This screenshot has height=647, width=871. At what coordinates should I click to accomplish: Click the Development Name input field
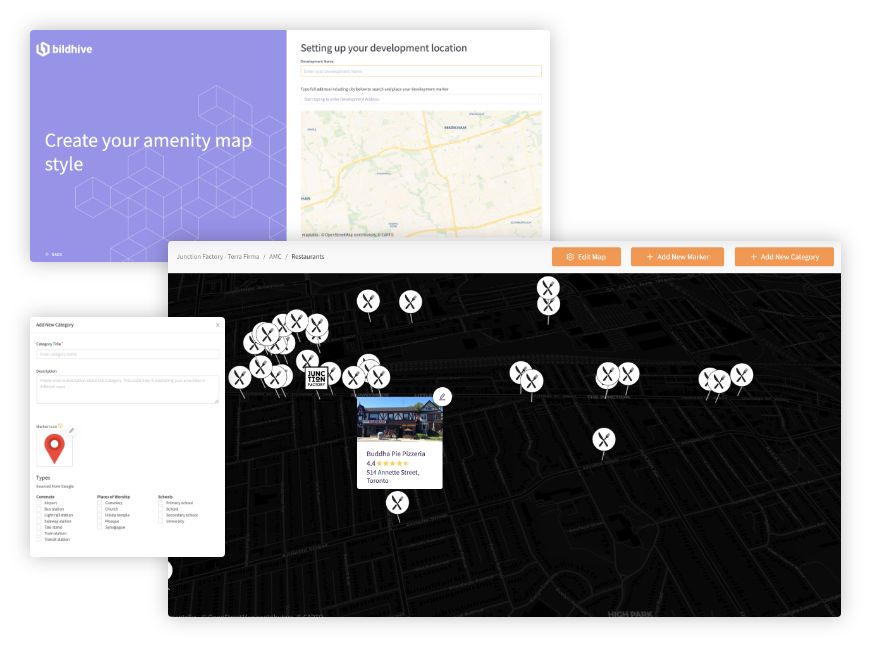[420, 71]
